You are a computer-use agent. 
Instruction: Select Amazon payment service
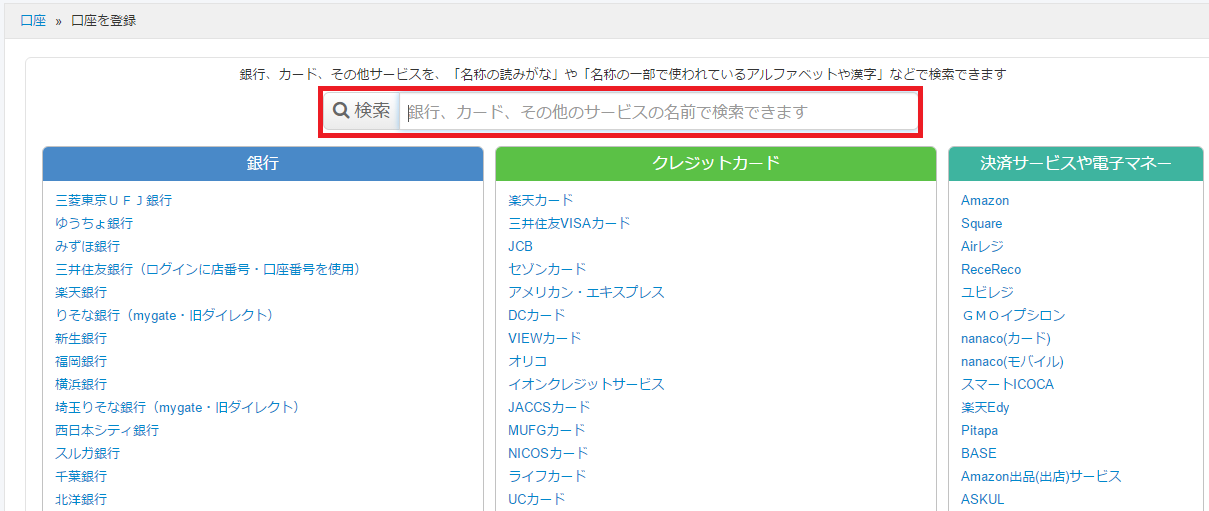[985, 200]
